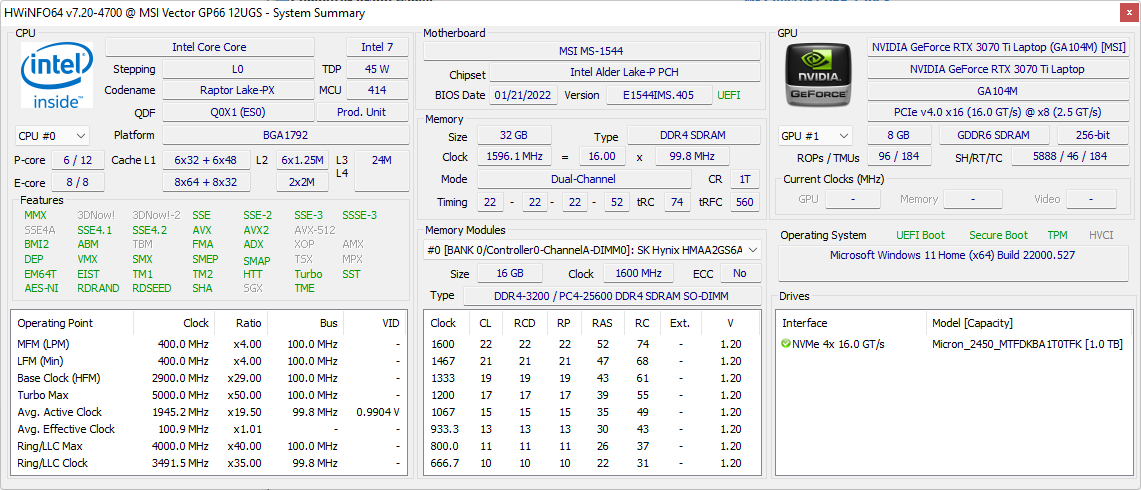The image size is (1141, 490).
Task: Click the MSI MS-1544 motherboard button
Action: coord(591,51)
